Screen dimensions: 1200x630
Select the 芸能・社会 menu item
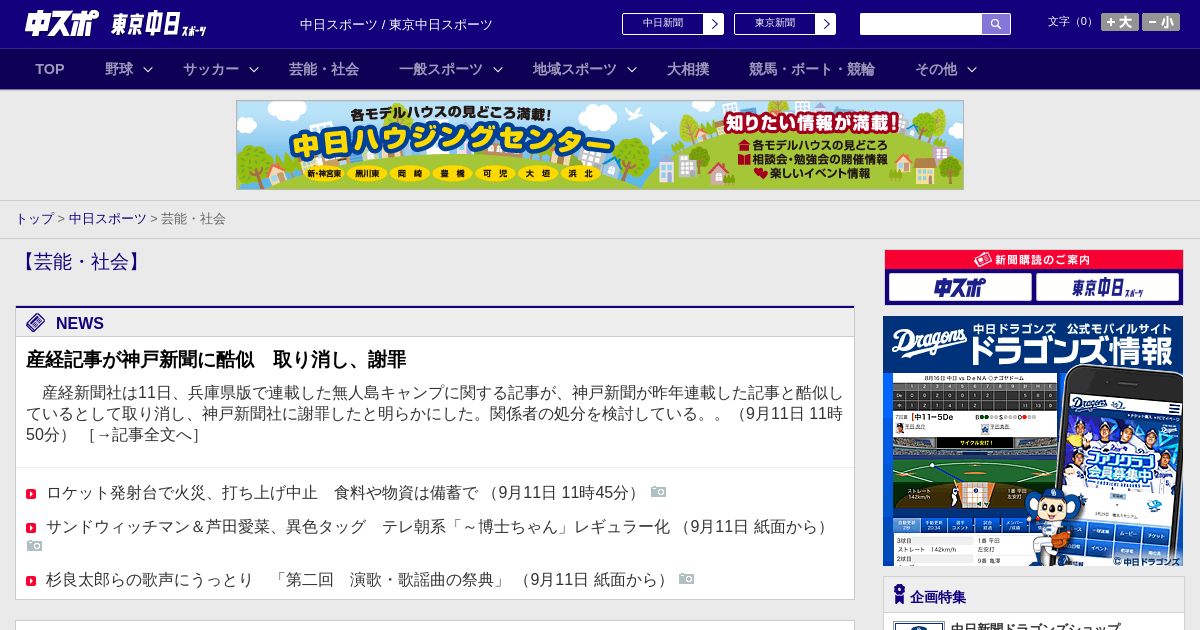coord(324,69)
